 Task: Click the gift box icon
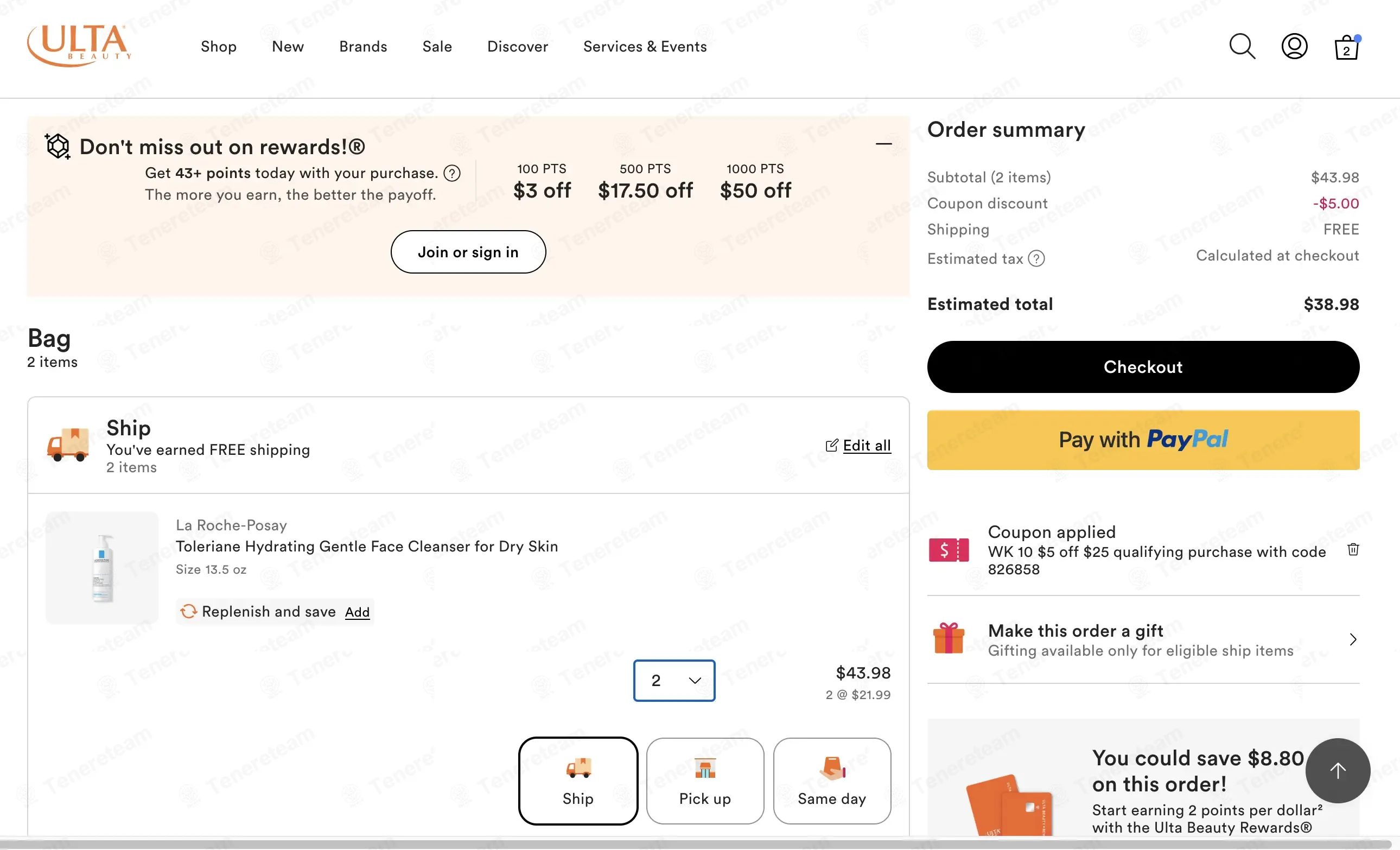(x=949, y=639)
